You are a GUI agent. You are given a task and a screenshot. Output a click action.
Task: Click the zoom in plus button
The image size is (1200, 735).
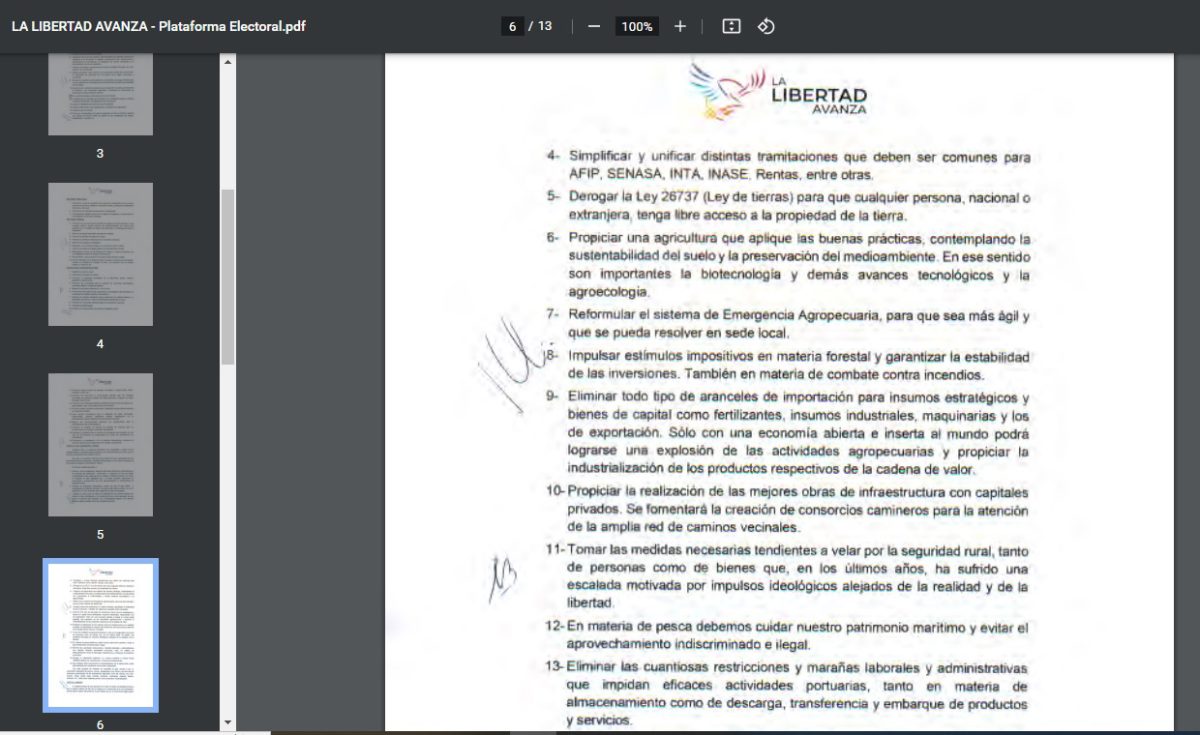[680, 26]
